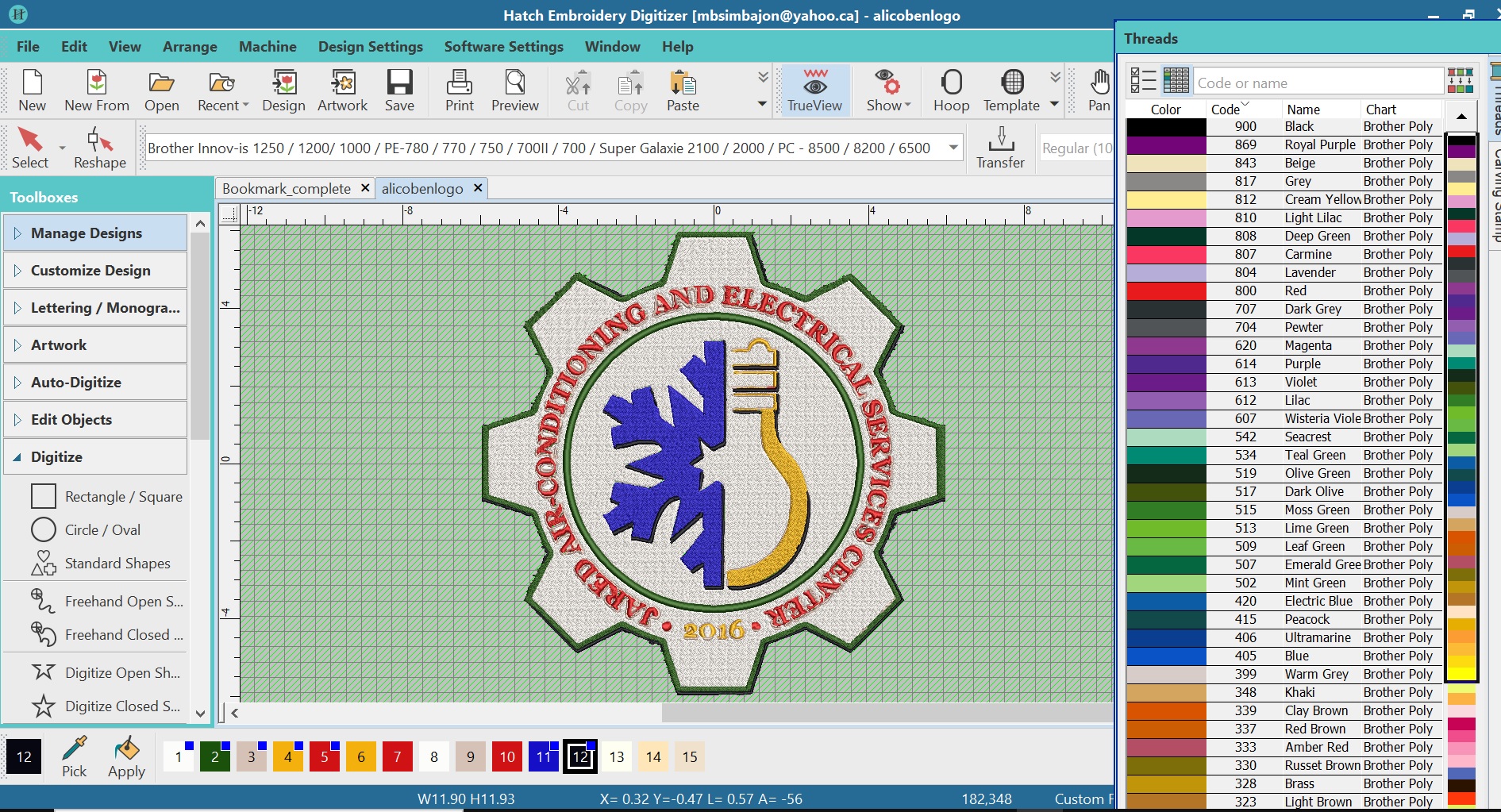Screen dimensions: 1501x812
Task: Toggle TrueView stitch rendering
Action: tap(814, 90)
